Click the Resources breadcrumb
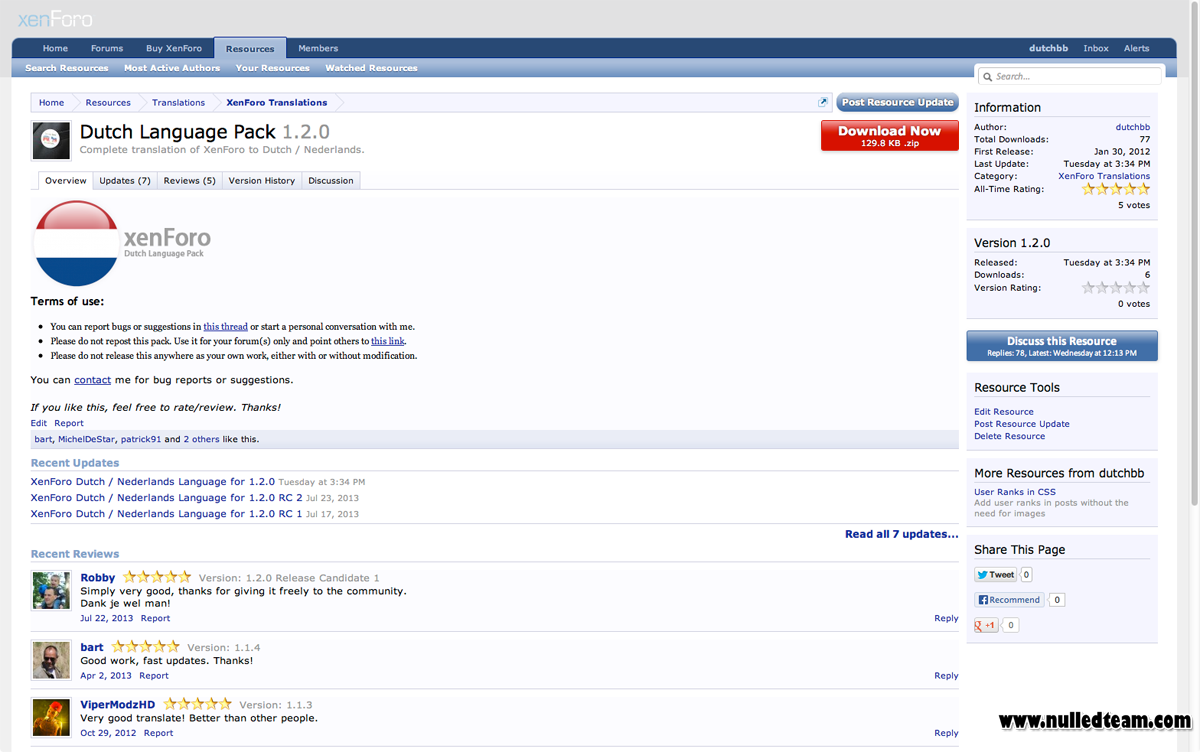Viewport: 1200px width, 752px height. (x=108, y=102)
